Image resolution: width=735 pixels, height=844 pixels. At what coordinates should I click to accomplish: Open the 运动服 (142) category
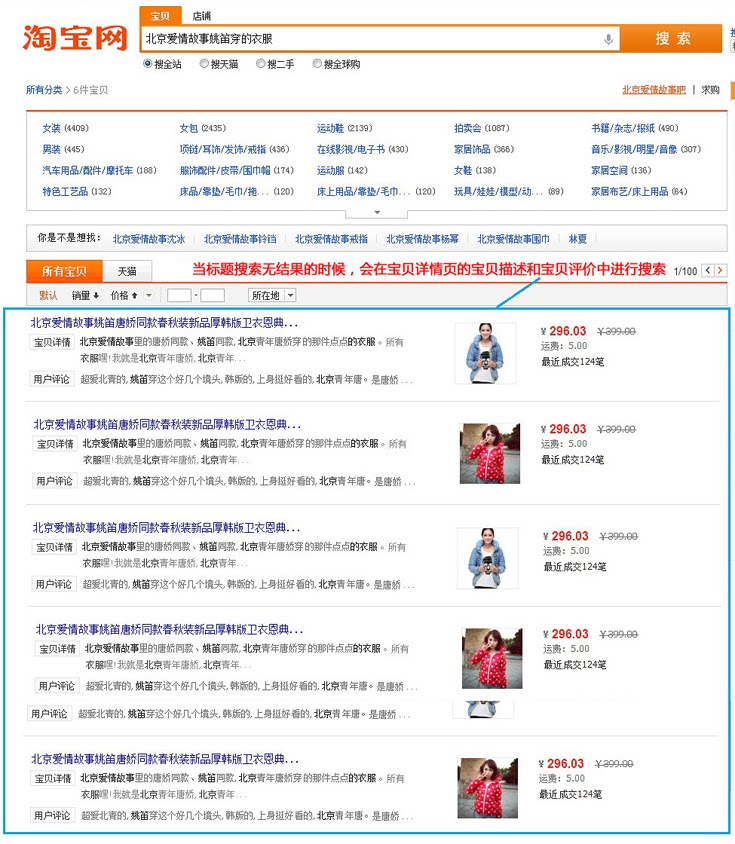(342, 170)
